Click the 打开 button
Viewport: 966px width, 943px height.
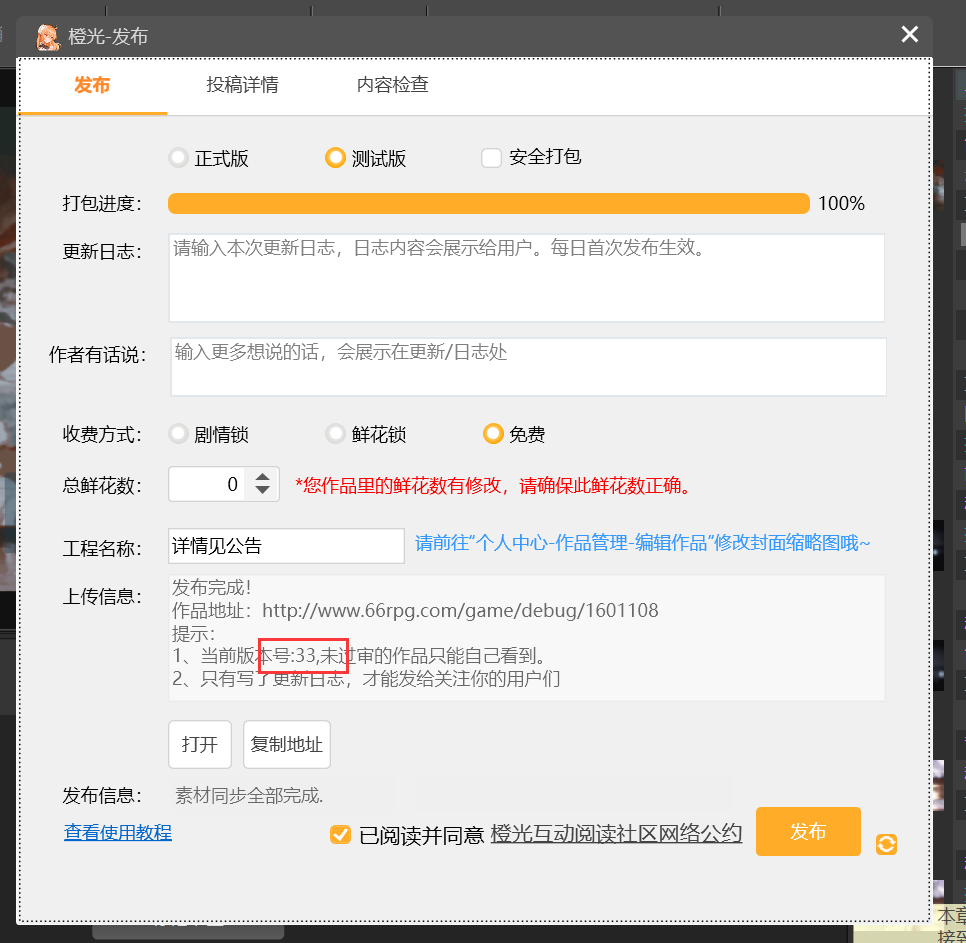tap(200, 744)
